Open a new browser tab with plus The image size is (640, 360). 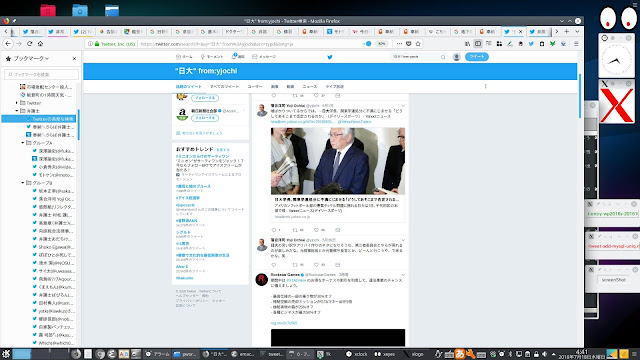tap(567, 31)
